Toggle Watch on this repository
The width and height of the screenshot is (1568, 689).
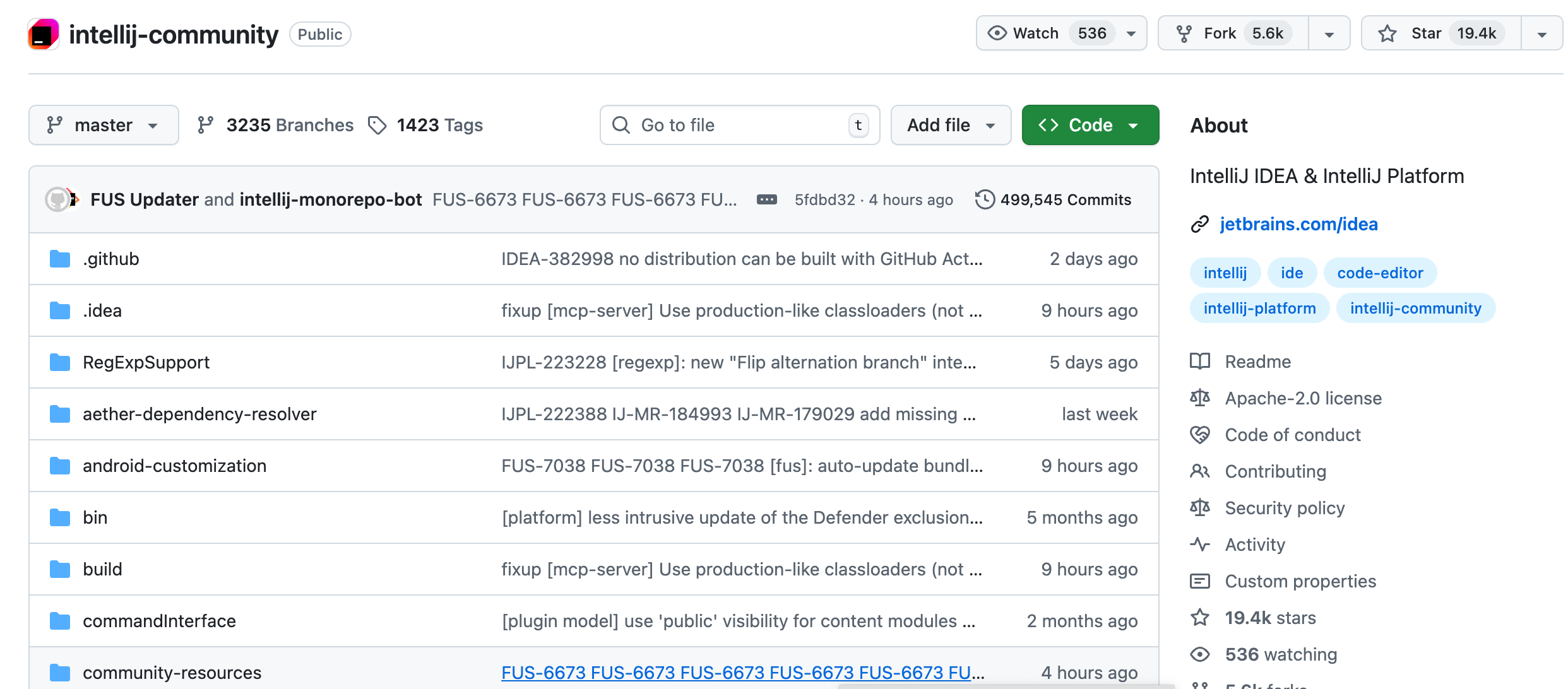click(1035, 33)
